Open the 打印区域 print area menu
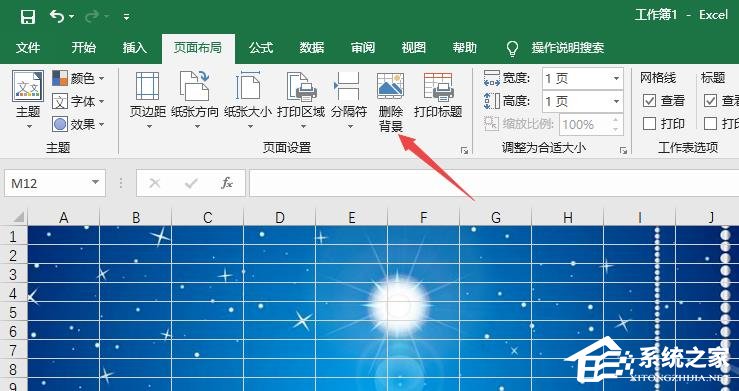This screenshot has width=739, height=391. pyautogui.click(x=301, y=100)
